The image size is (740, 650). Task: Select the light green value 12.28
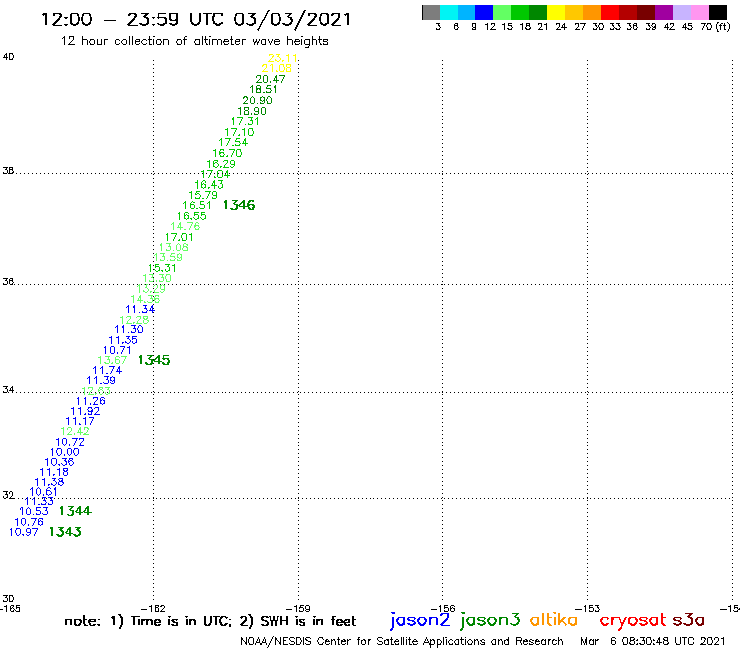(x=134, y=320)
